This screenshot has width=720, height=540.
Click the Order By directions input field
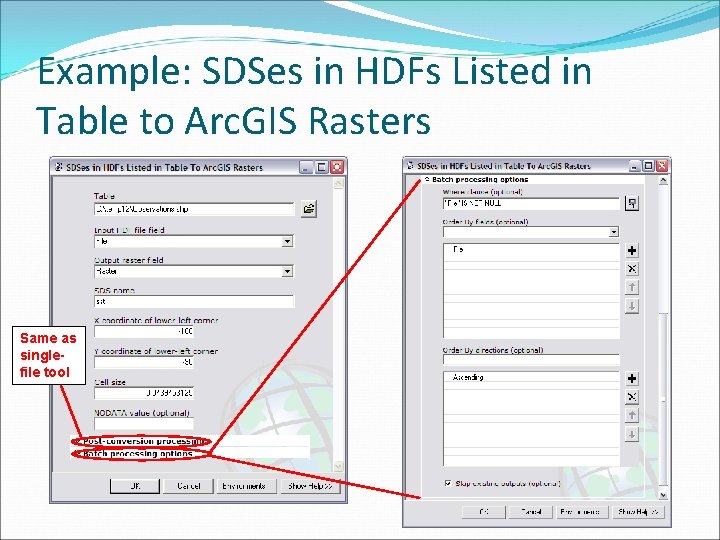(x=531, y=360)
